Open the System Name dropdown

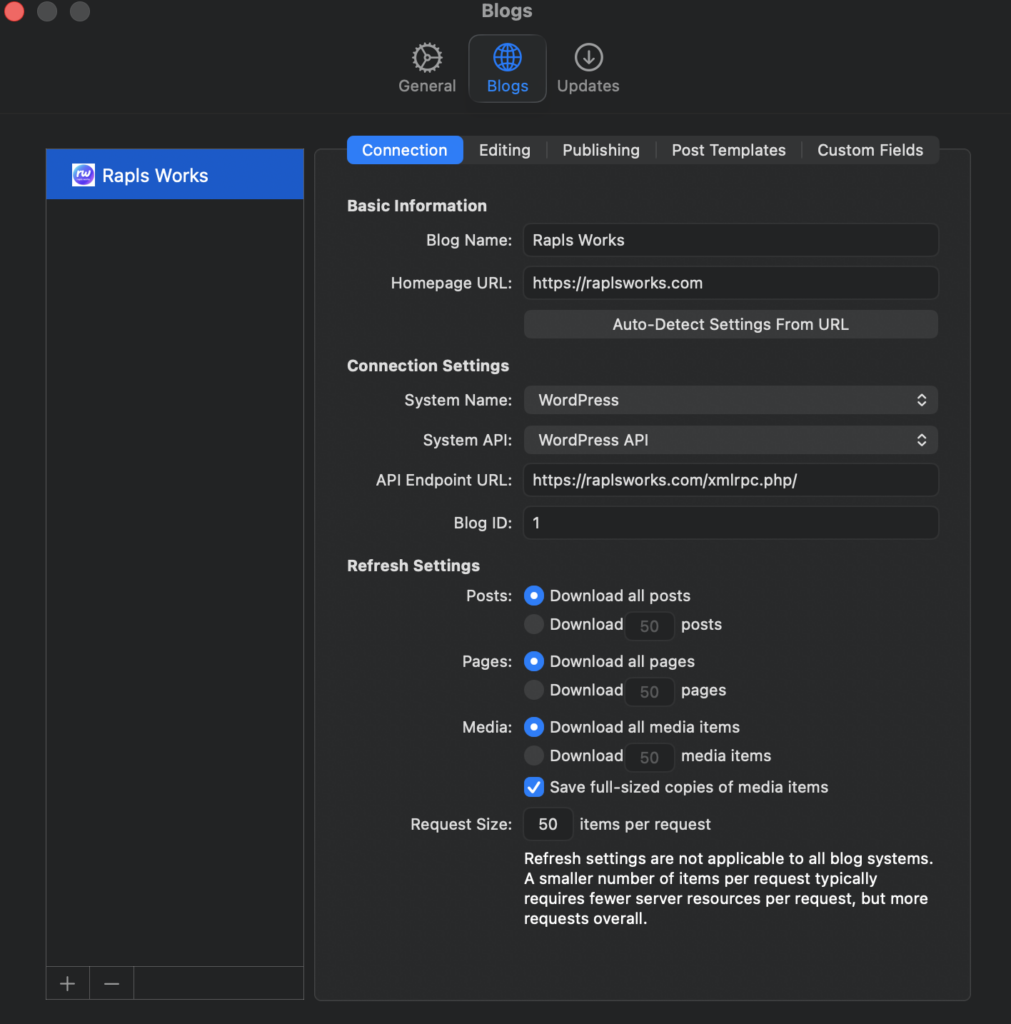point(730,400)
